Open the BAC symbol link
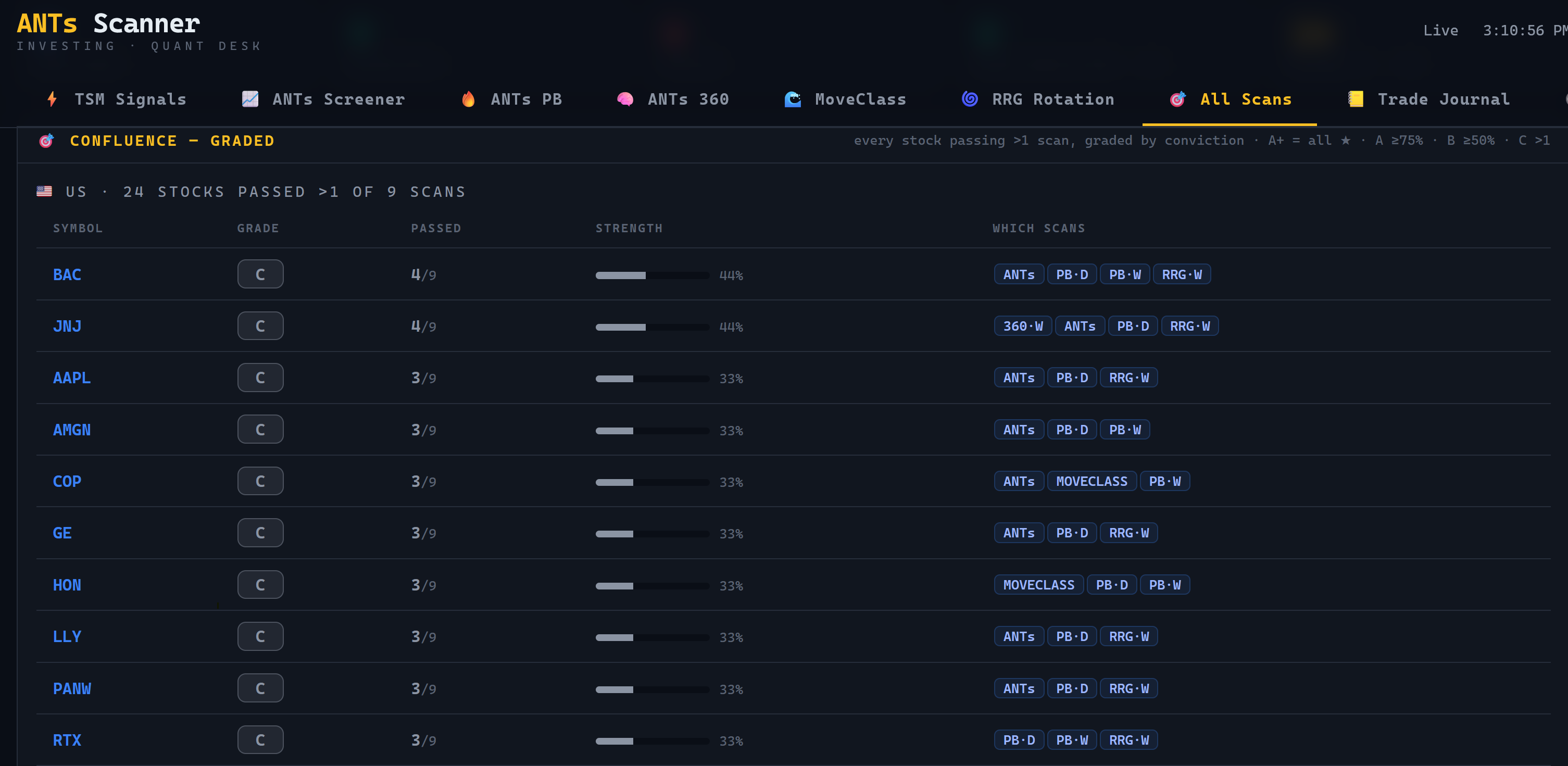1568x766 pixels. tap(67, 274)
